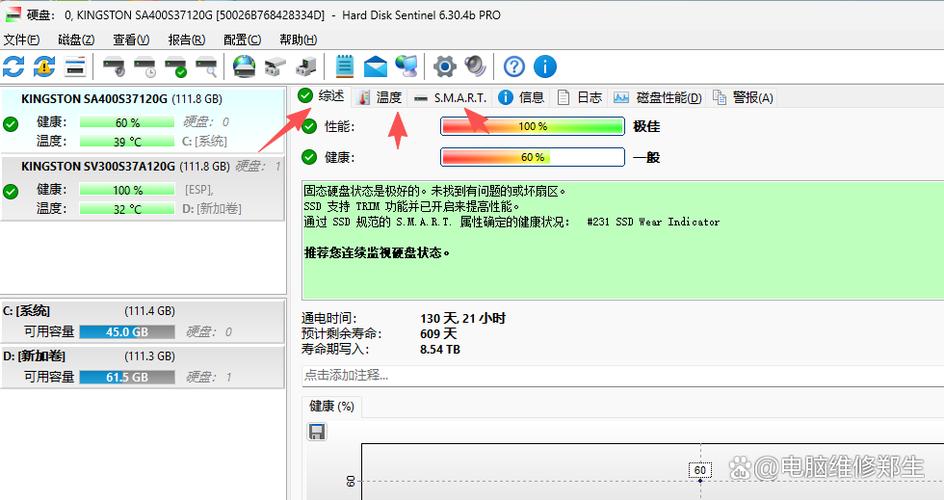Screen dimensions: 944x500
Task: Click the computer with disks toolbar icon
Action: [306, 66]
